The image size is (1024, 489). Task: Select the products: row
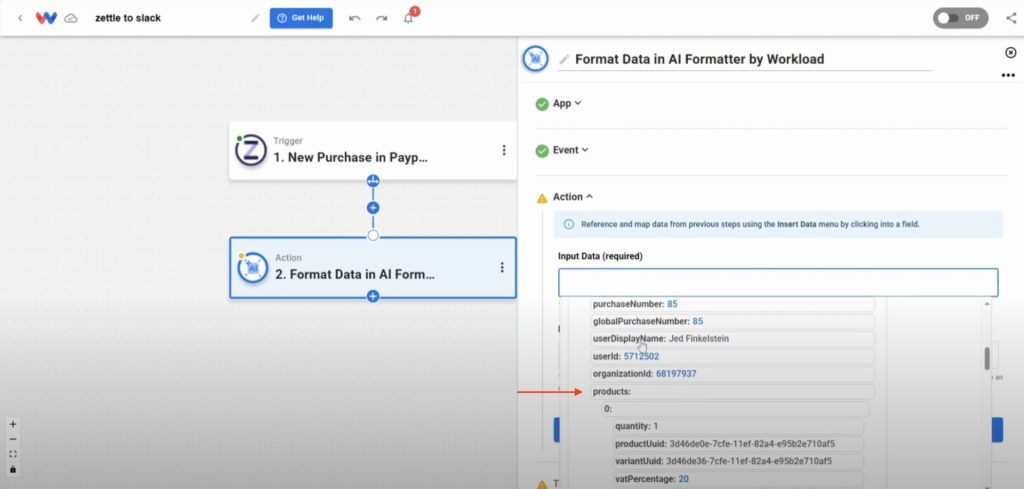732,392
